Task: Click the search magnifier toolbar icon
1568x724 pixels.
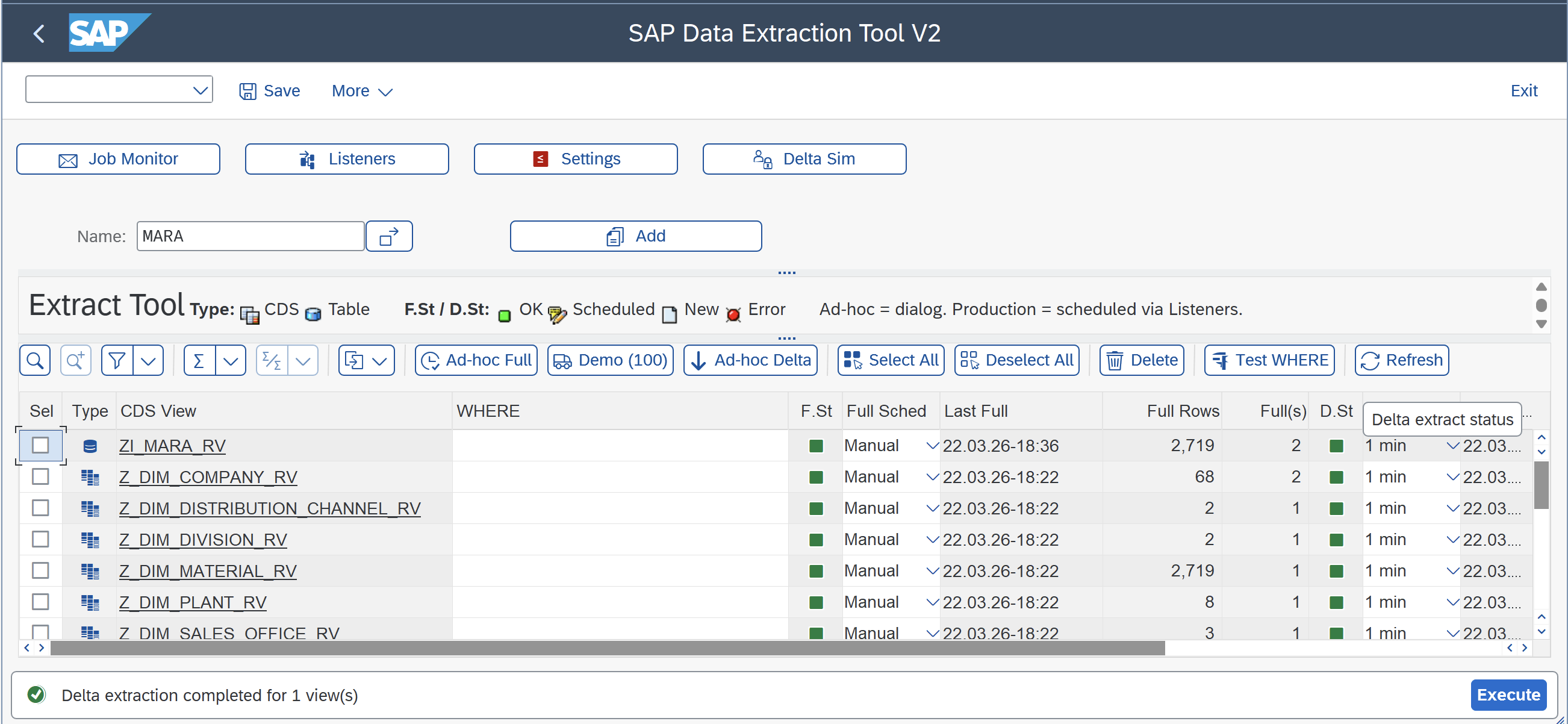Action: tap(36, 360)
